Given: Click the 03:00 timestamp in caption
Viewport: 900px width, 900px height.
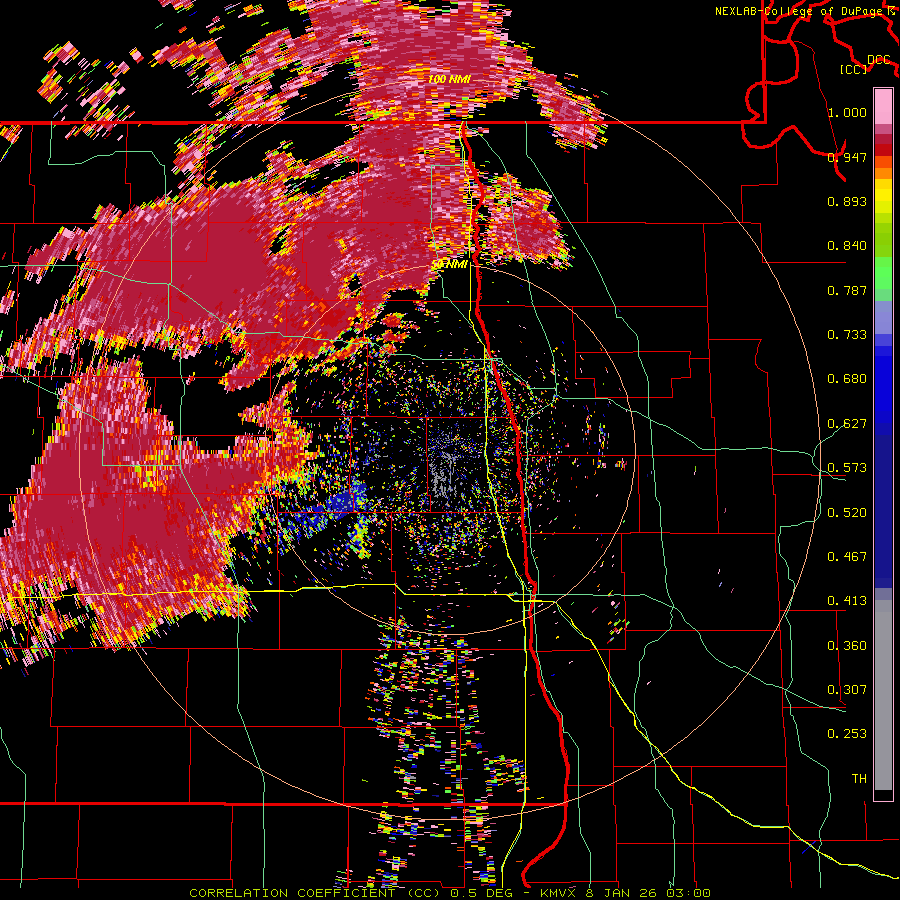Looking at the screenshot, I should tap(689, 893).
